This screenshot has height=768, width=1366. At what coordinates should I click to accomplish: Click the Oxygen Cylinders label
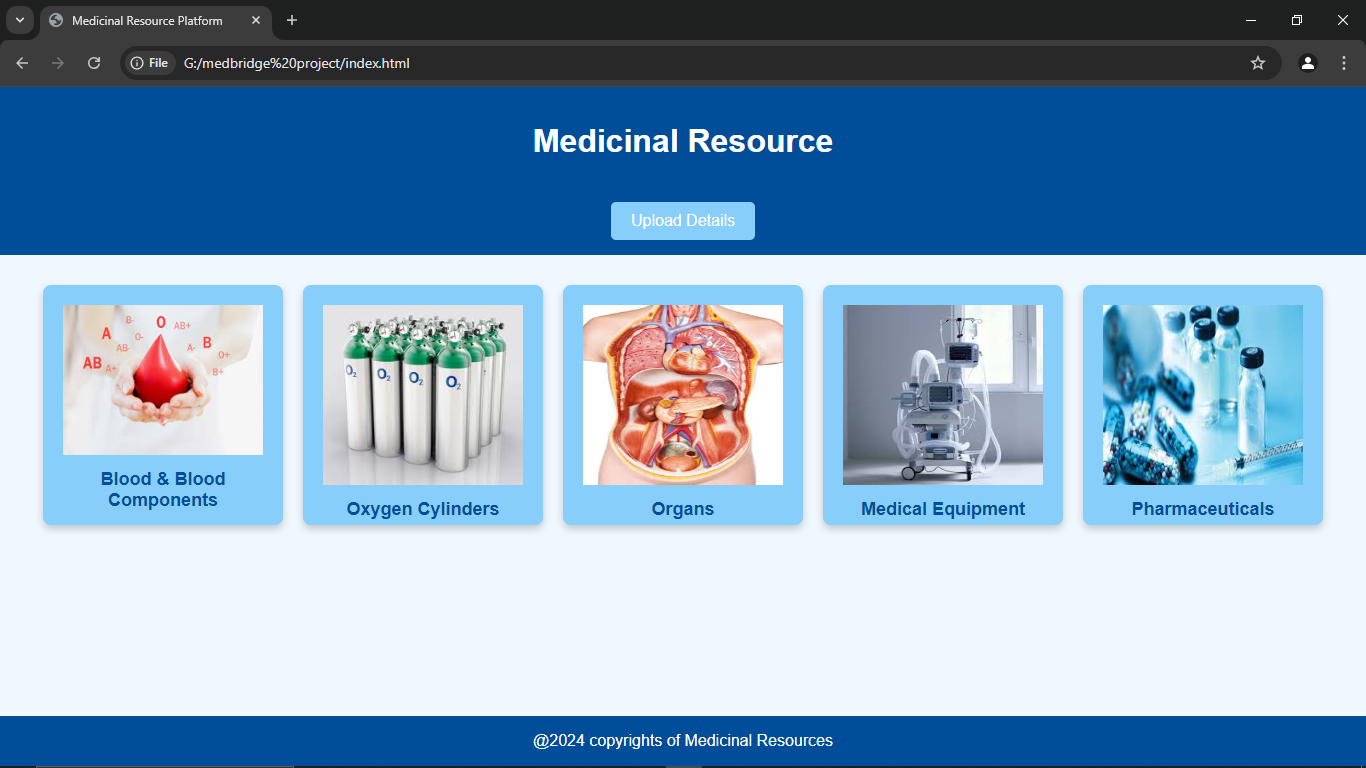(x=423, y=509)
